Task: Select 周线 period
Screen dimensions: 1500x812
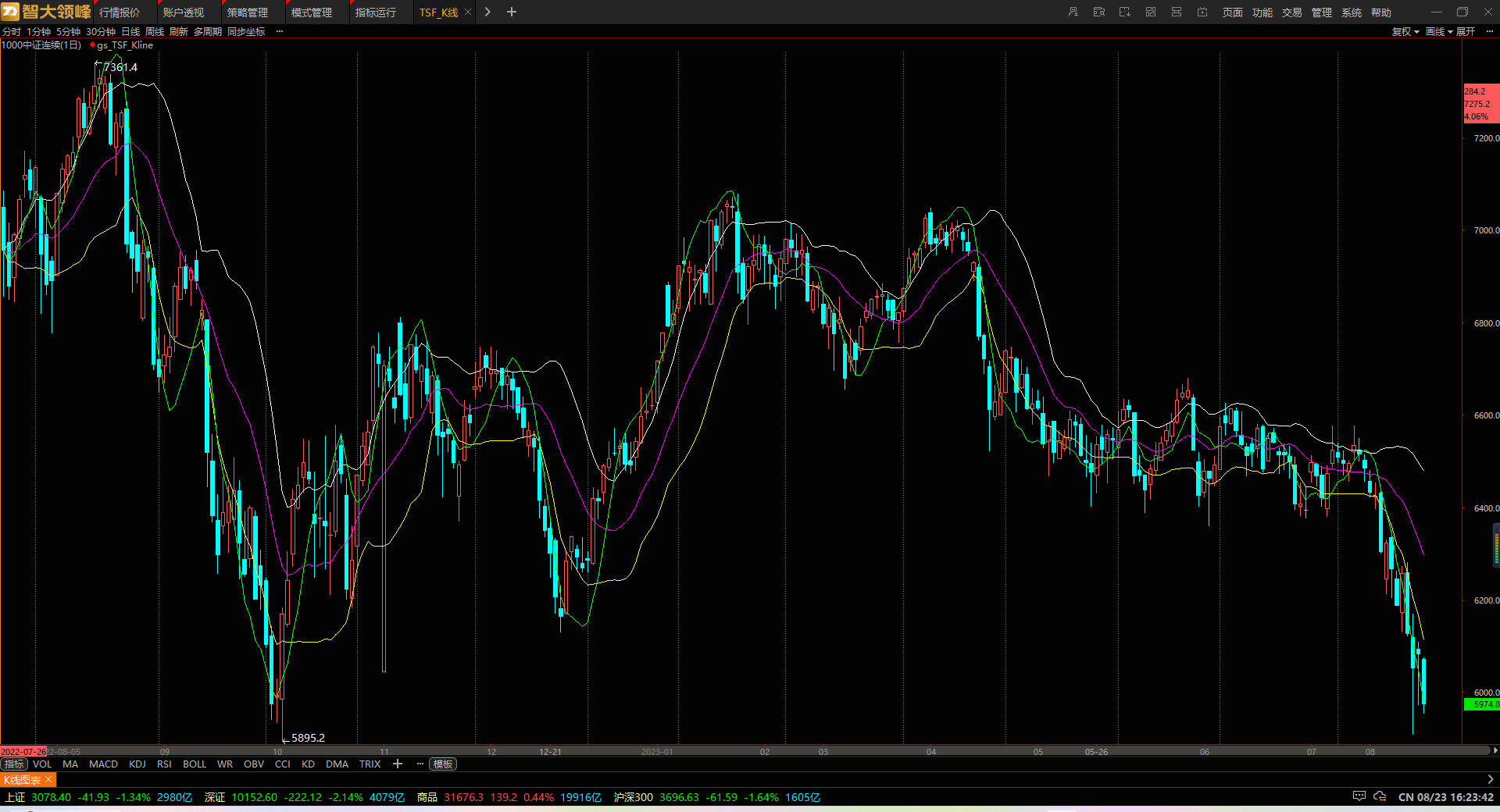Action: pos(155,32)
